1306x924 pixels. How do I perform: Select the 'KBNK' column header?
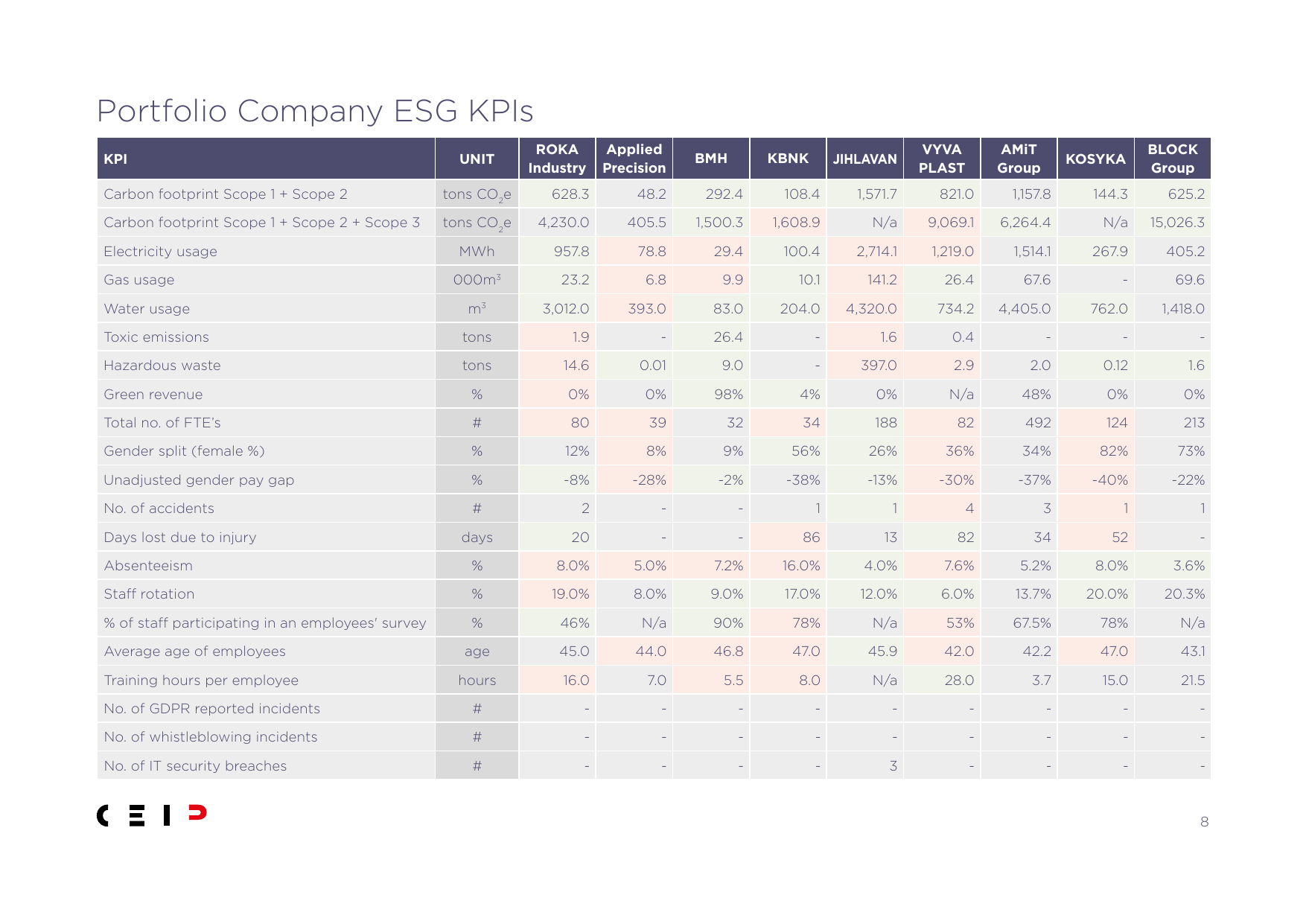tap(788, 159)
